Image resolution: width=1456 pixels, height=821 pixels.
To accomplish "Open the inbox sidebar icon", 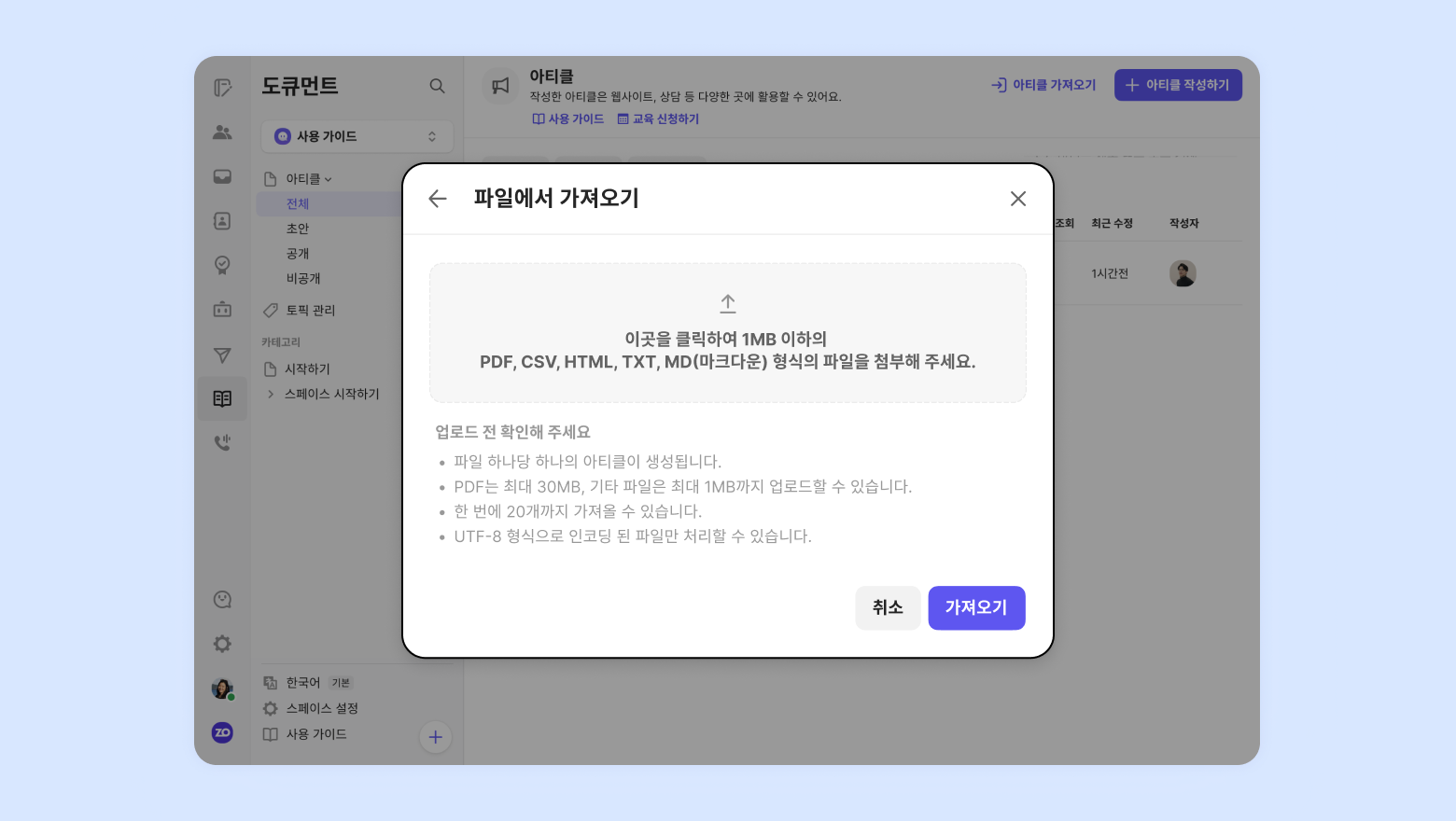I will (222, 176).
